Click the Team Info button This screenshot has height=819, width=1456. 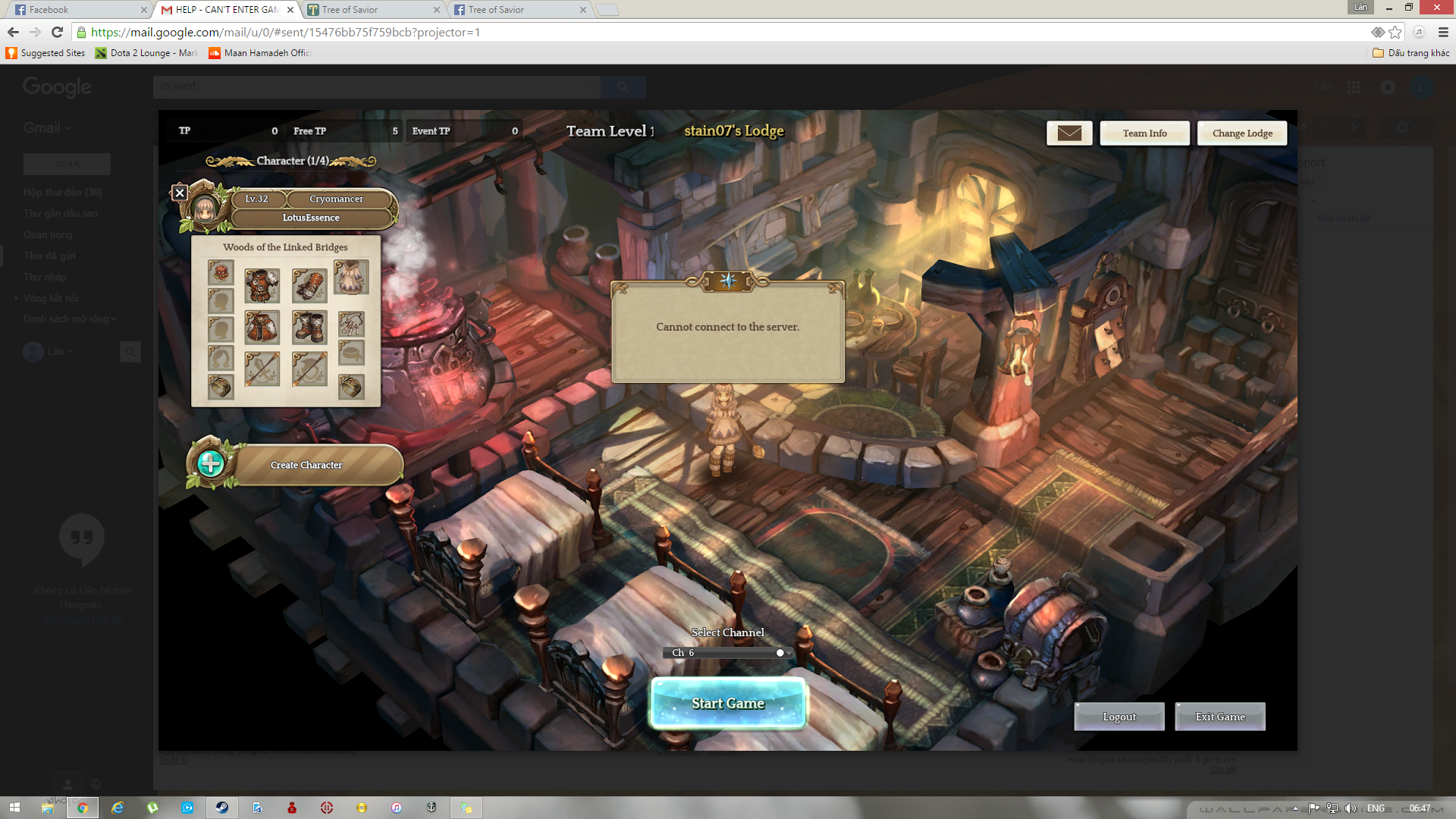[1144, 133]
